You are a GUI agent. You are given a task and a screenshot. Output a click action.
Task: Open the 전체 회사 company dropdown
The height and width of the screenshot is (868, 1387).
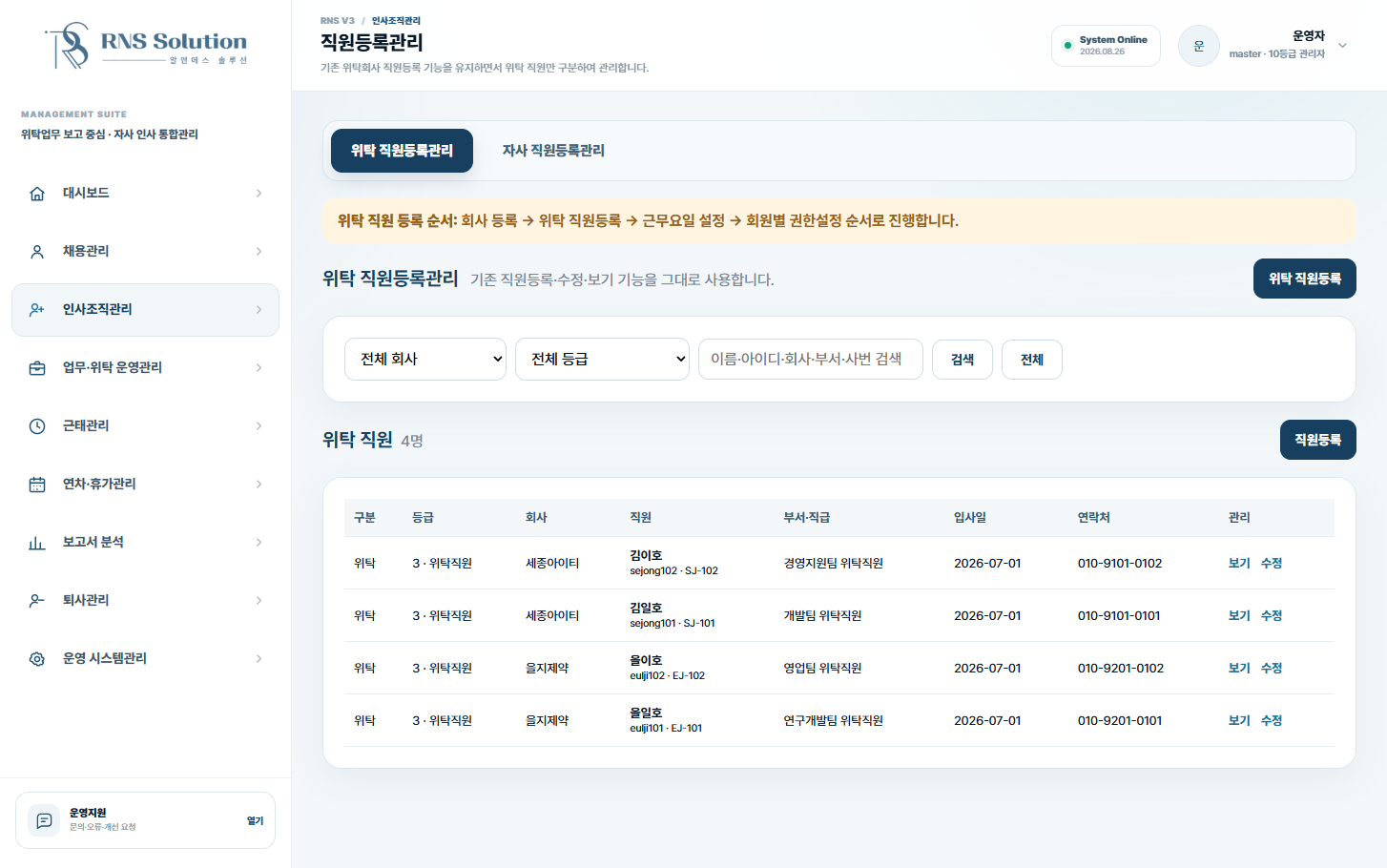[x=425, y=360]
